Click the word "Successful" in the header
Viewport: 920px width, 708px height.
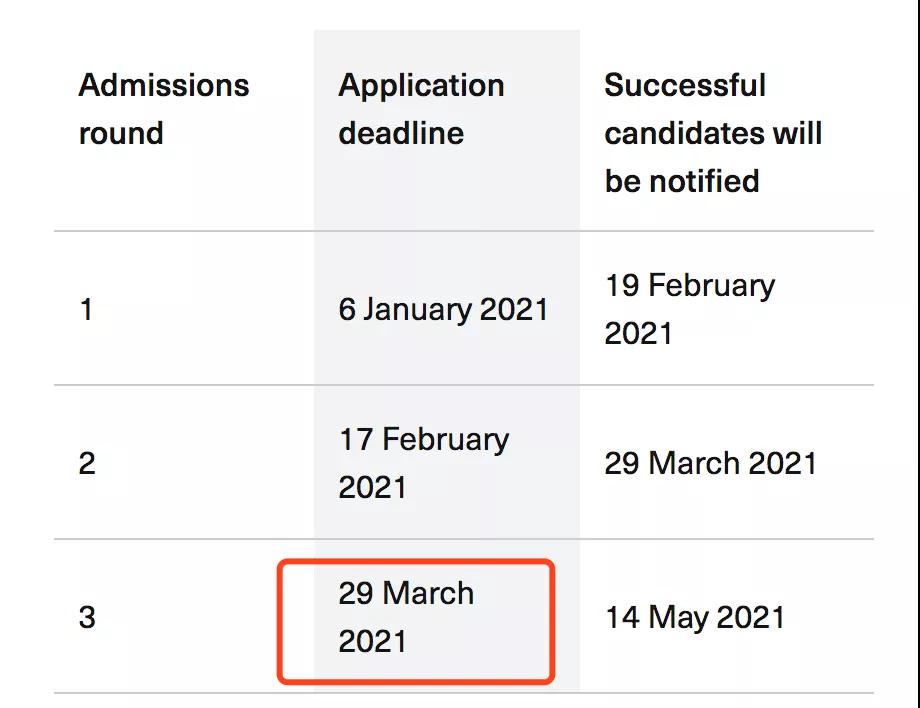tap(684, 85)
